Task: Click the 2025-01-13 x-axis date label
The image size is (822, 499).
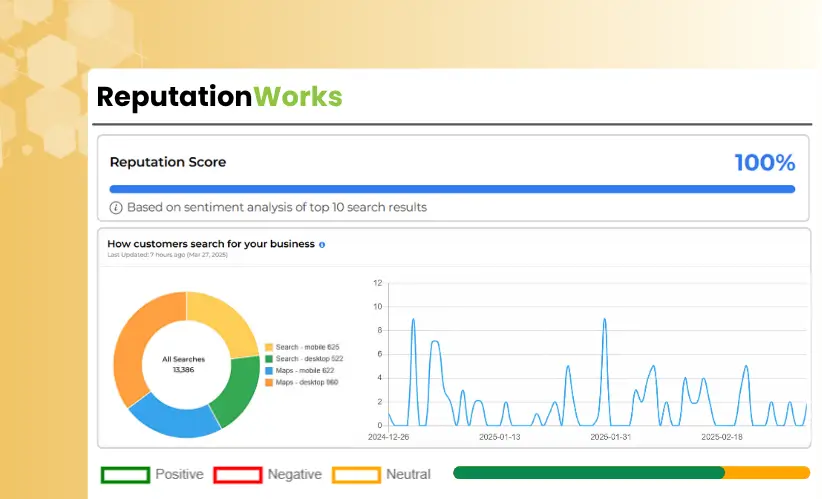Action: (500, 437)
